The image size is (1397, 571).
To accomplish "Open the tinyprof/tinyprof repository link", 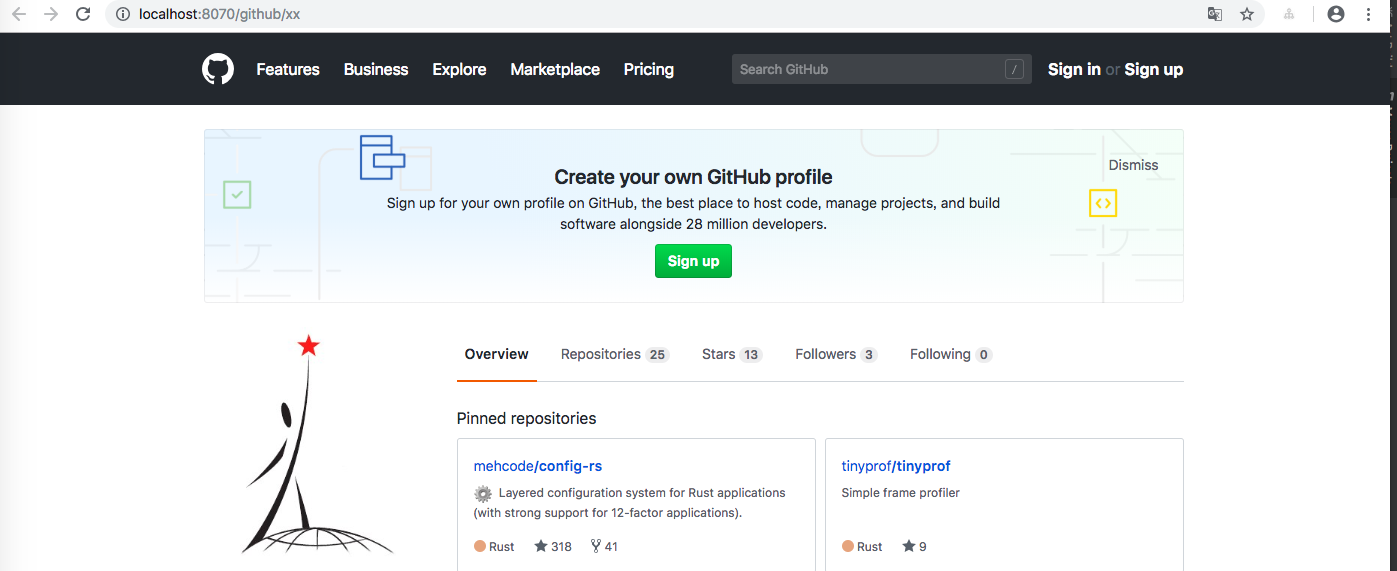I will pyautogui.click(x=896, y=466).
